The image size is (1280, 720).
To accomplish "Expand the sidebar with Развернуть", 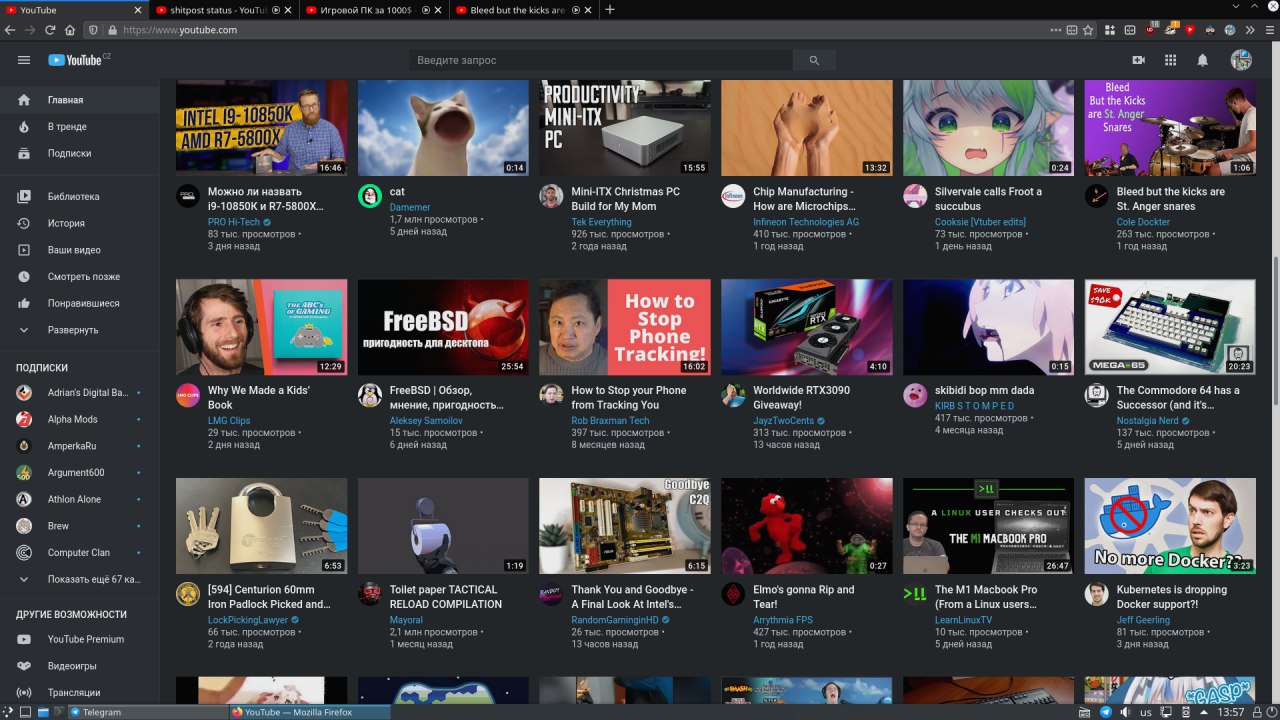I will [80, 330].
